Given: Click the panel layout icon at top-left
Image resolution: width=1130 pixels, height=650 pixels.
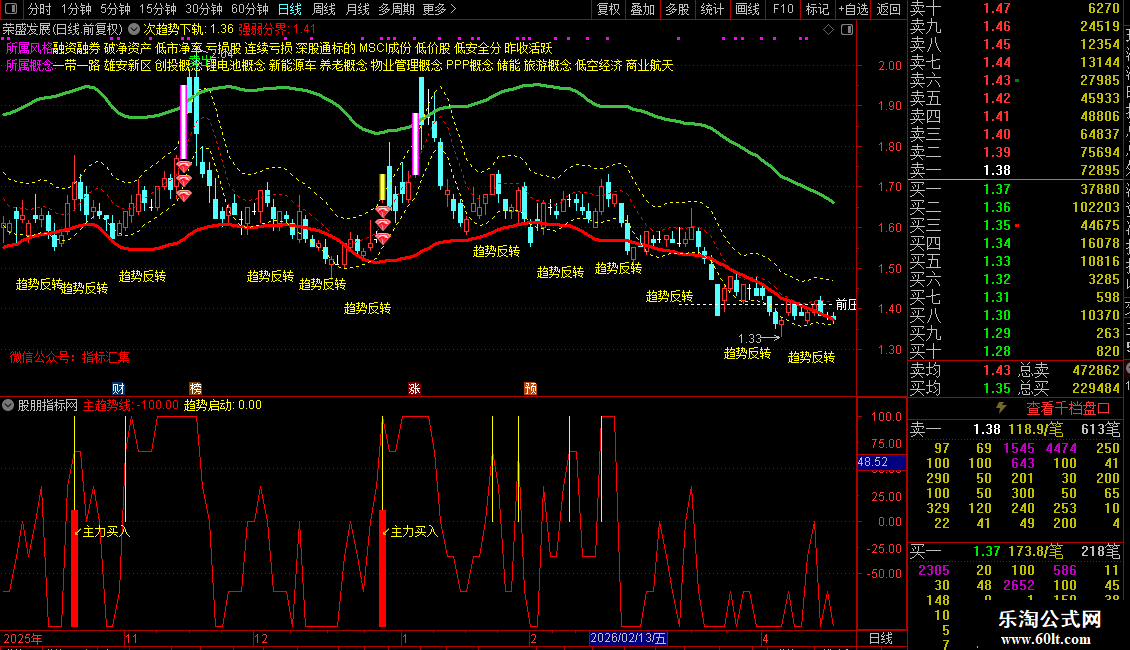Looking at the screenshot, I should coord(10,9).
